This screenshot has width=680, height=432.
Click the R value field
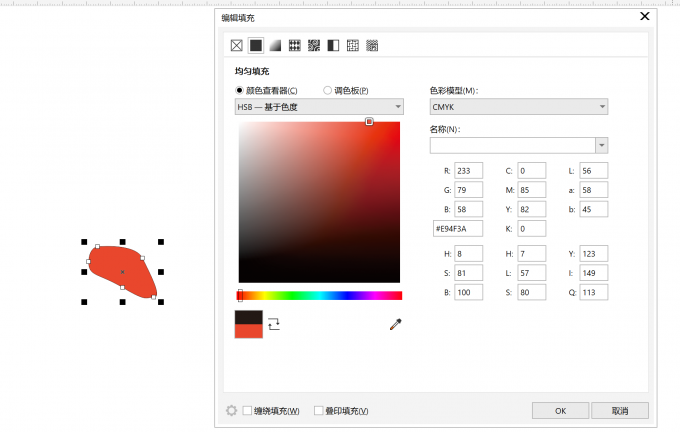(468, 171)
